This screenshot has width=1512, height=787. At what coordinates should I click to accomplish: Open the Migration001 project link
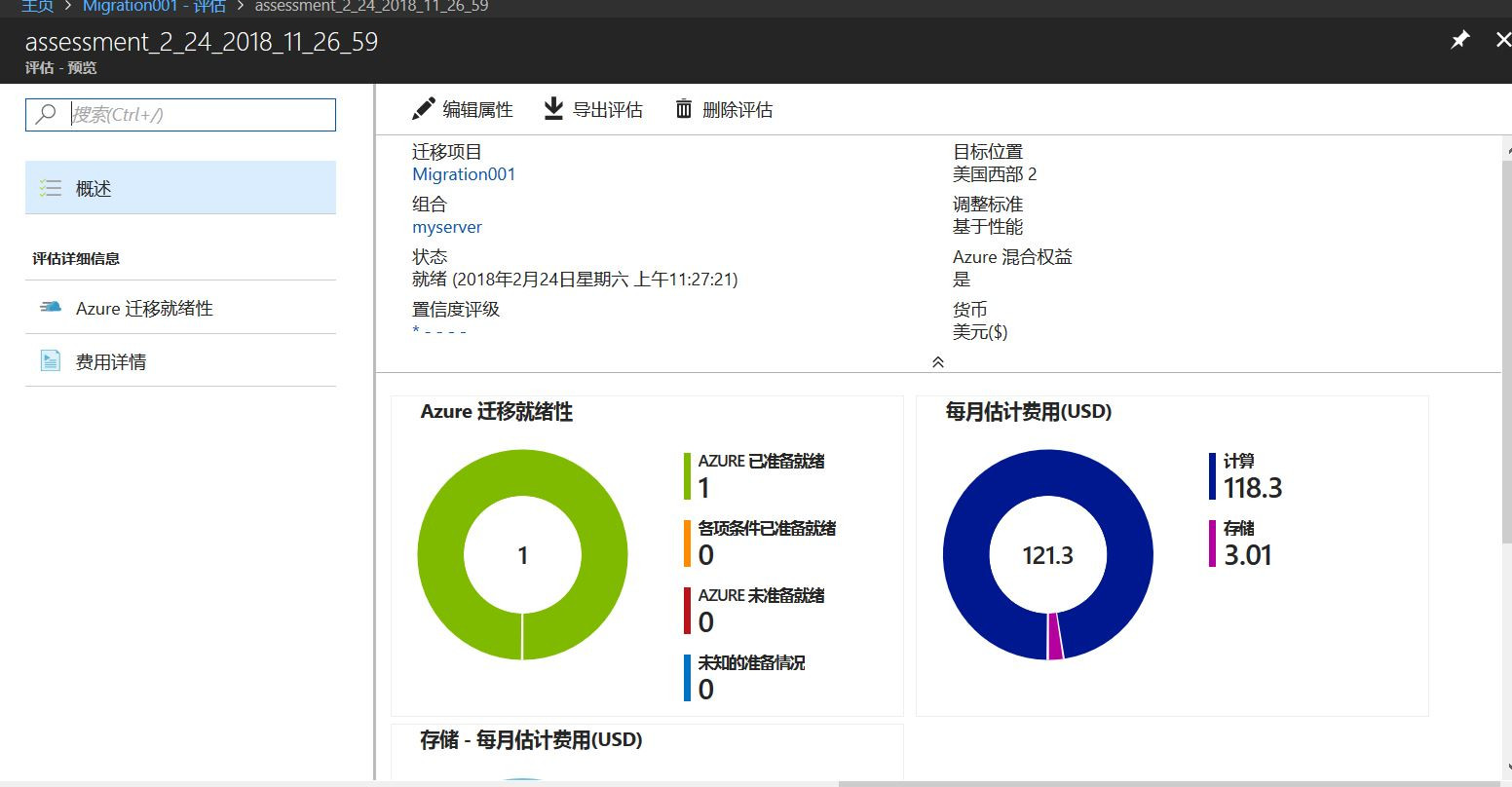coord(464,174)
